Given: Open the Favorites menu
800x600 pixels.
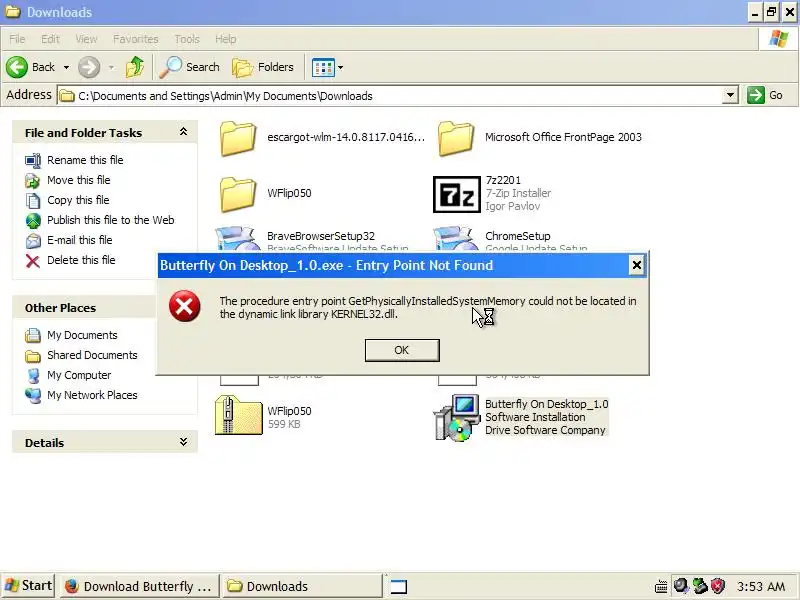Looking at the screenshot, I should point(136,39).
